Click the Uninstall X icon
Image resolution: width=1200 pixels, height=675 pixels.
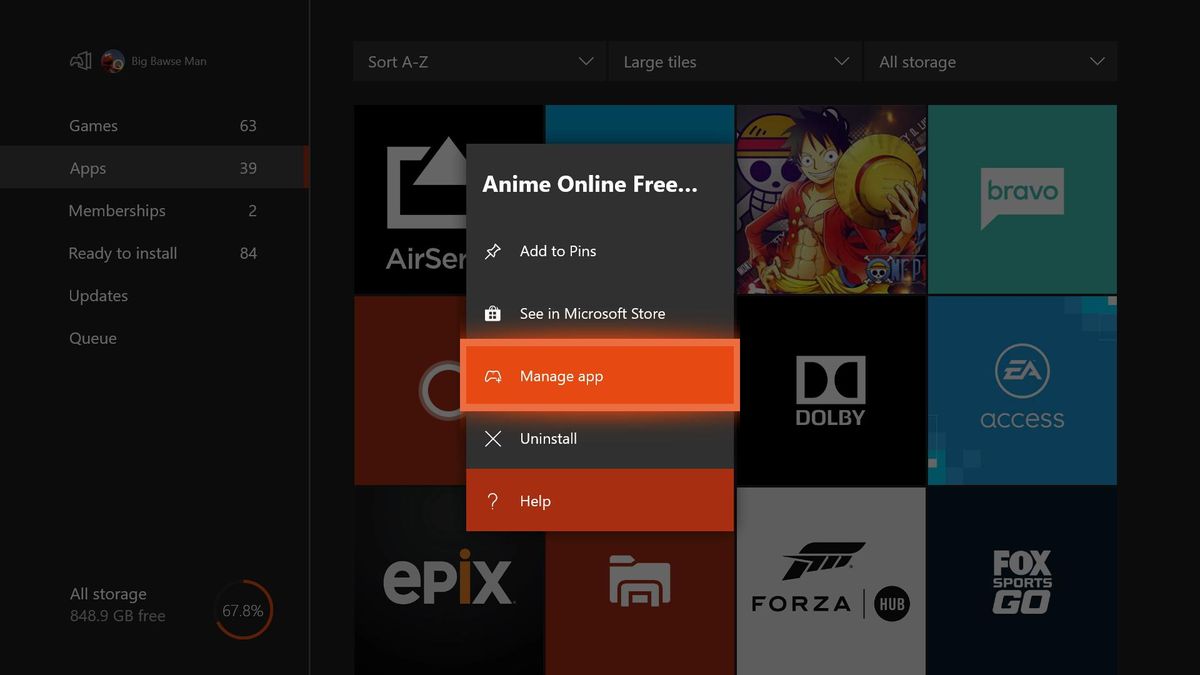click(x=492, y=438)
